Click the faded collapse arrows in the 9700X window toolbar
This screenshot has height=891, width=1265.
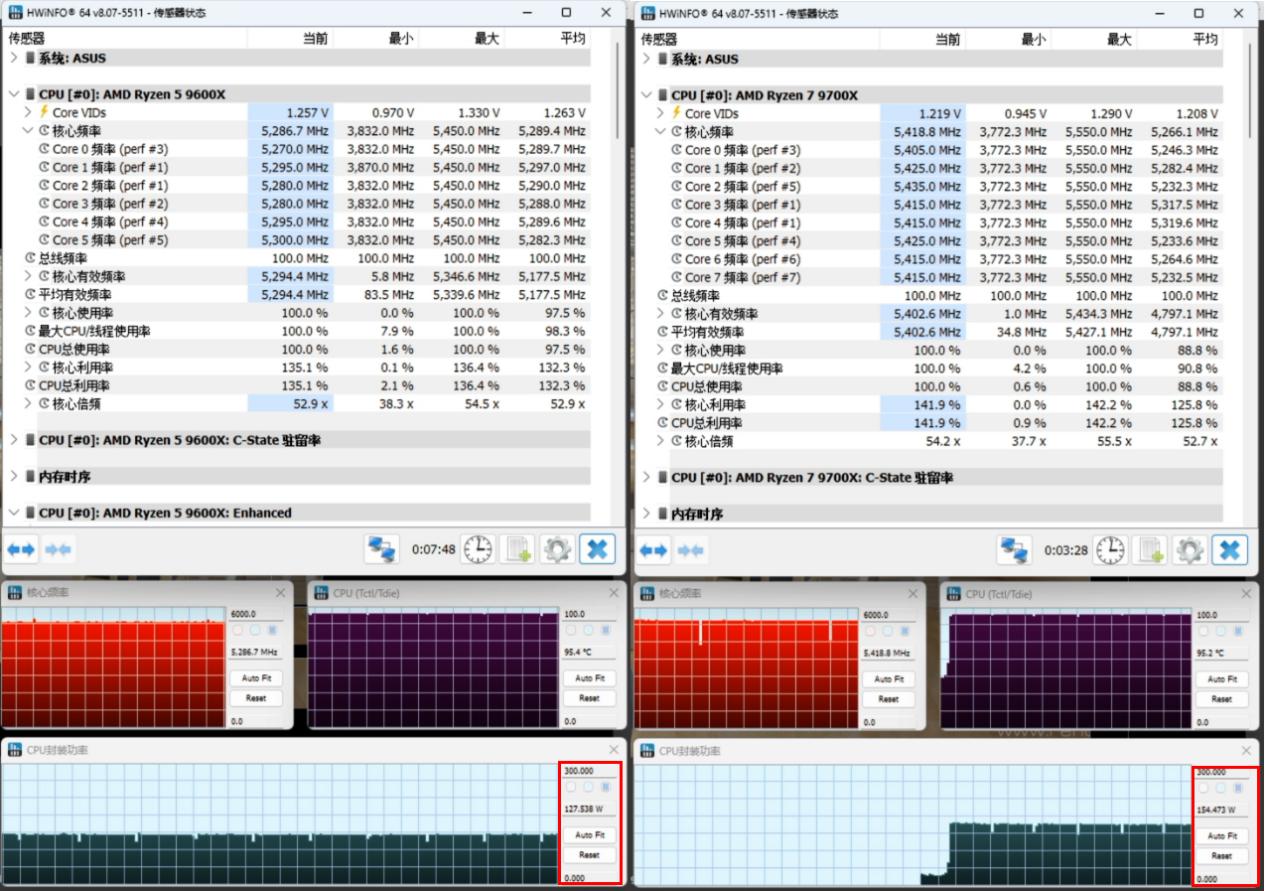point(692,550)
